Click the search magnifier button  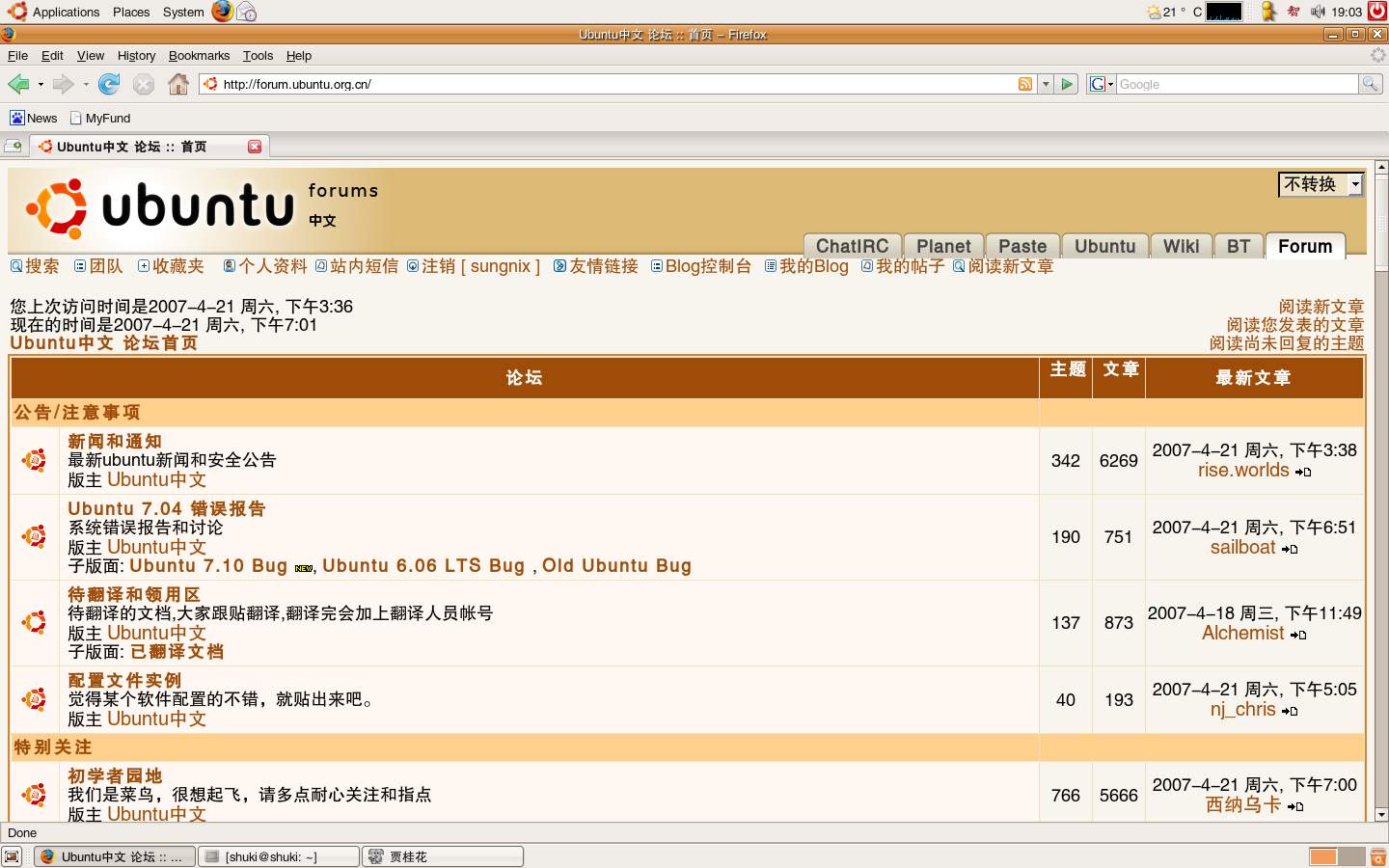pos(1370,84)
